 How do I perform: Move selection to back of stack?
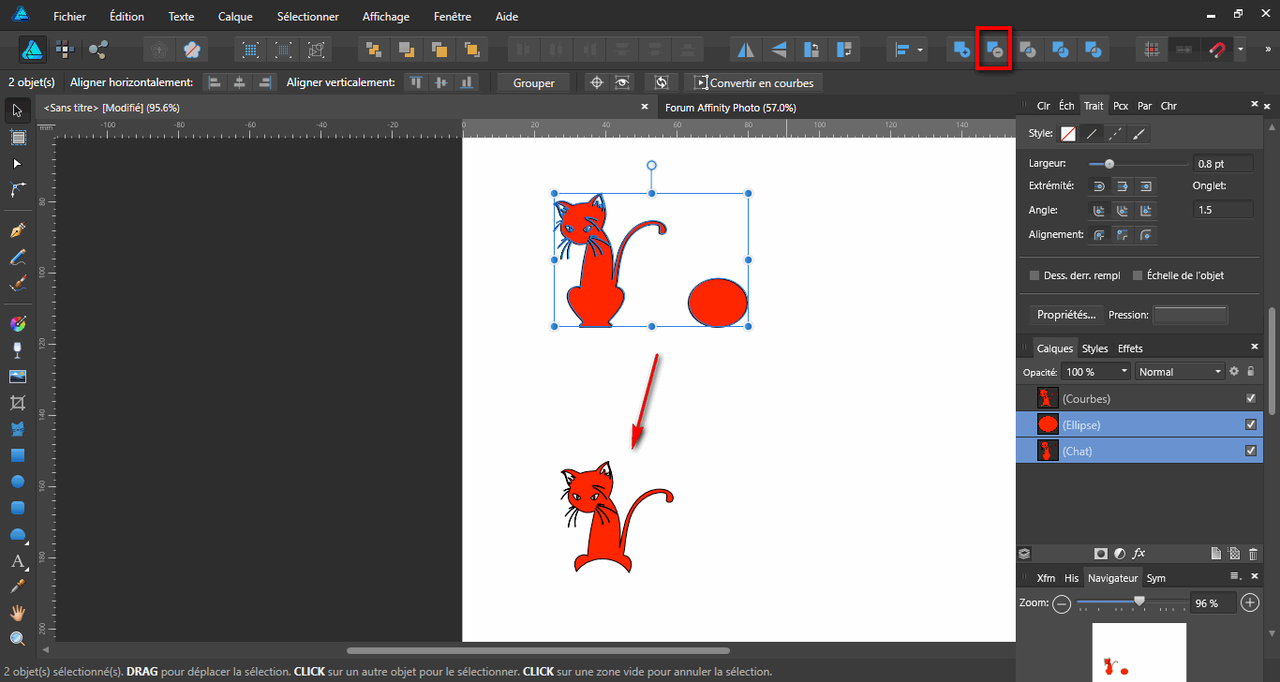click(374, 49)
